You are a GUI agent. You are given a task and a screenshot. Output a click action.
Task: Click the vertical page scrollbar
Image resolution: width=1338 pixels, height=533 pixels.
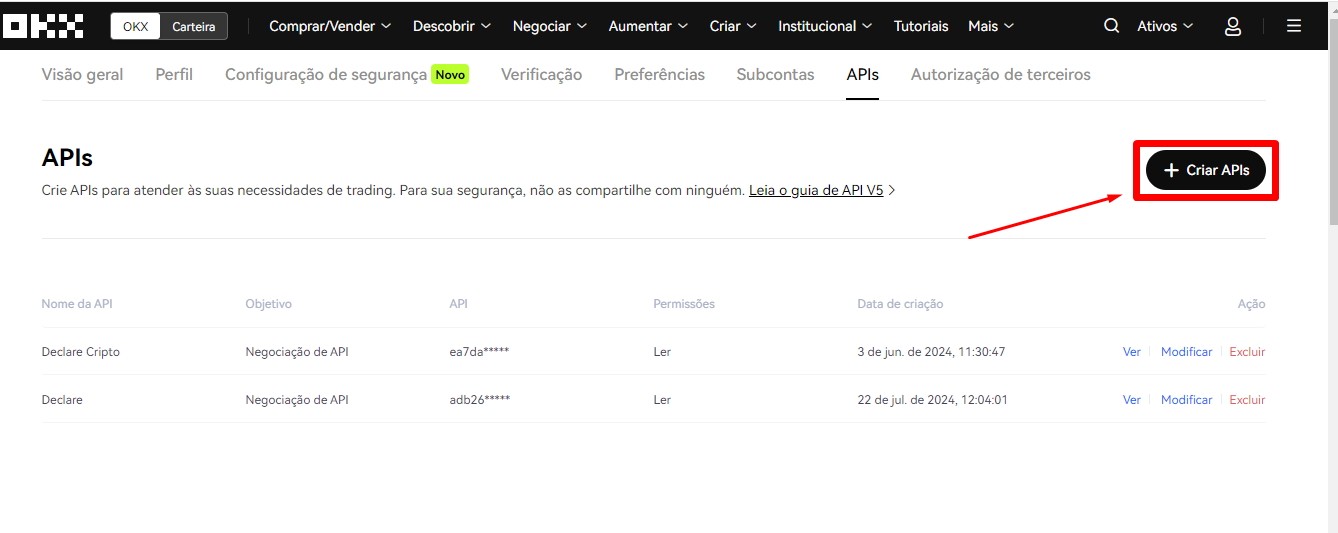click(x=1330, y=120)
